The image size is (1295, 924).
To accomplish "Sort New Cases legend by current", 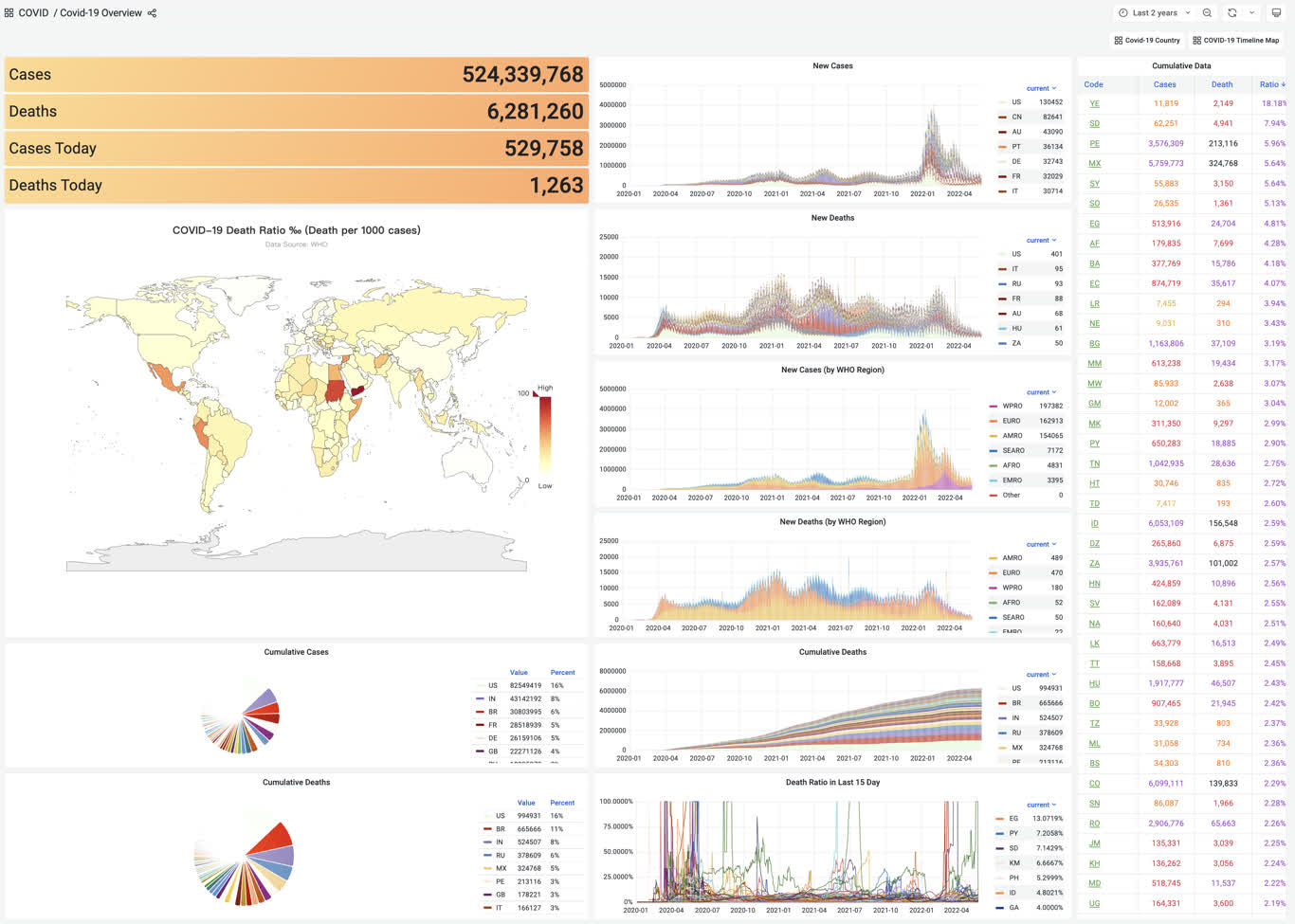I will pyautogui.click(x=1041, y=88).
